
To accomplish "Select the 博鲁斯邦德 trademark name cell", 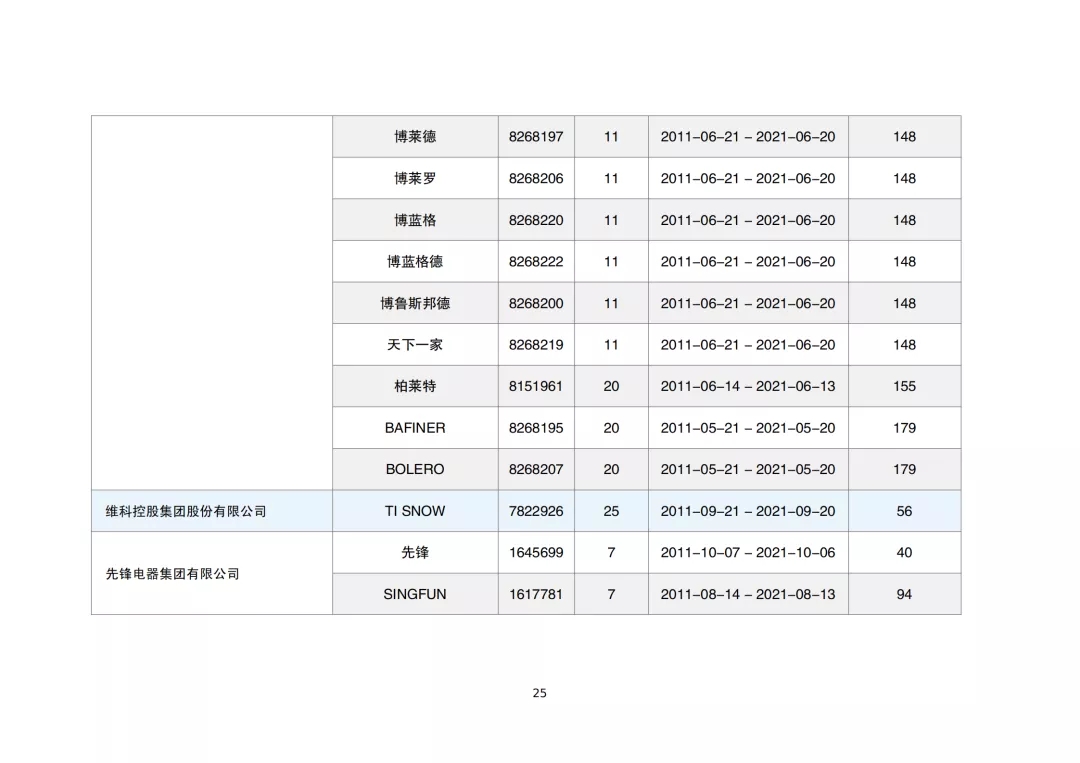I will [415, 303].
